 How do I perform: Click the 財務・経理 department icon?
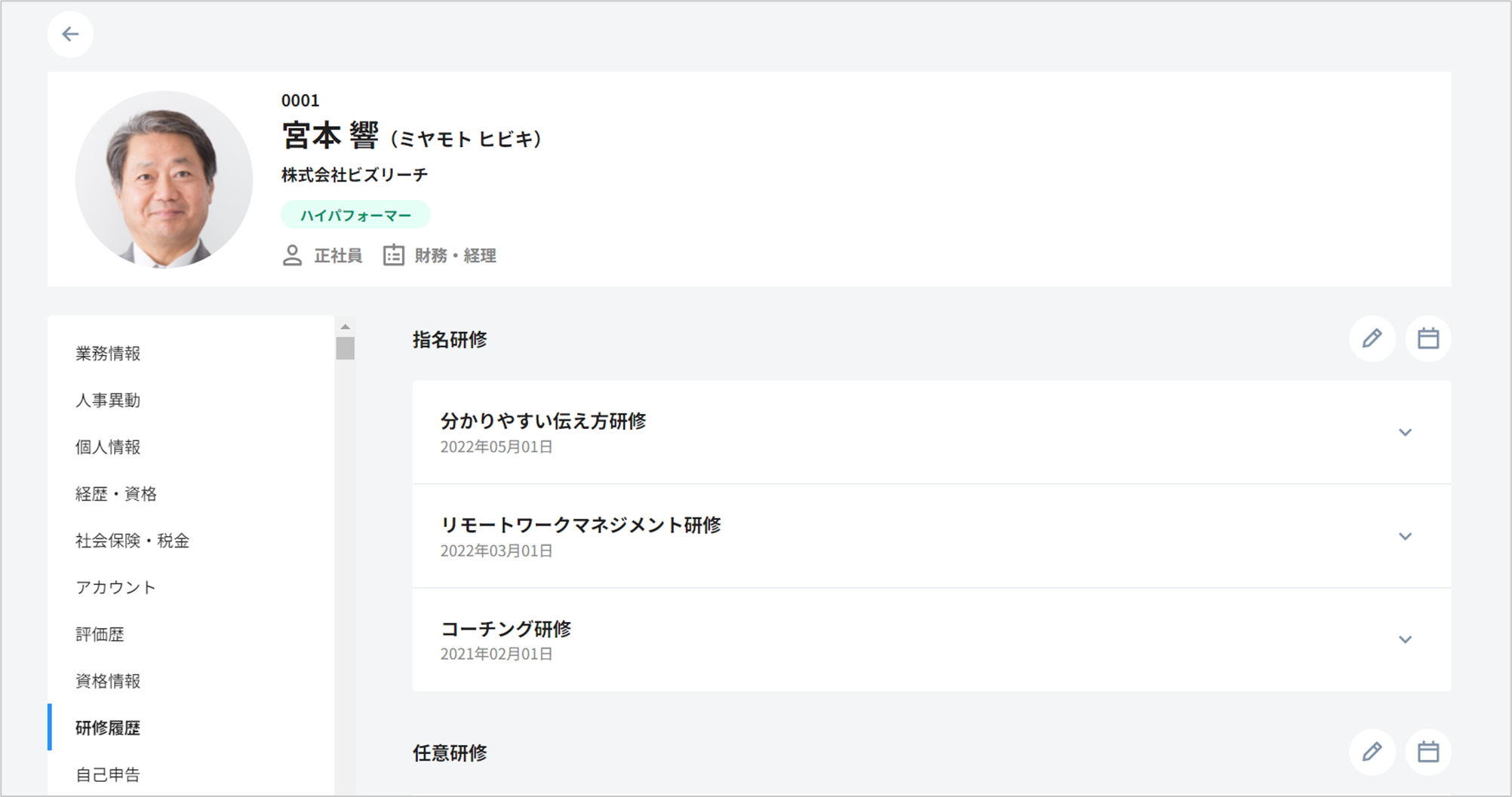coord(393,256)
